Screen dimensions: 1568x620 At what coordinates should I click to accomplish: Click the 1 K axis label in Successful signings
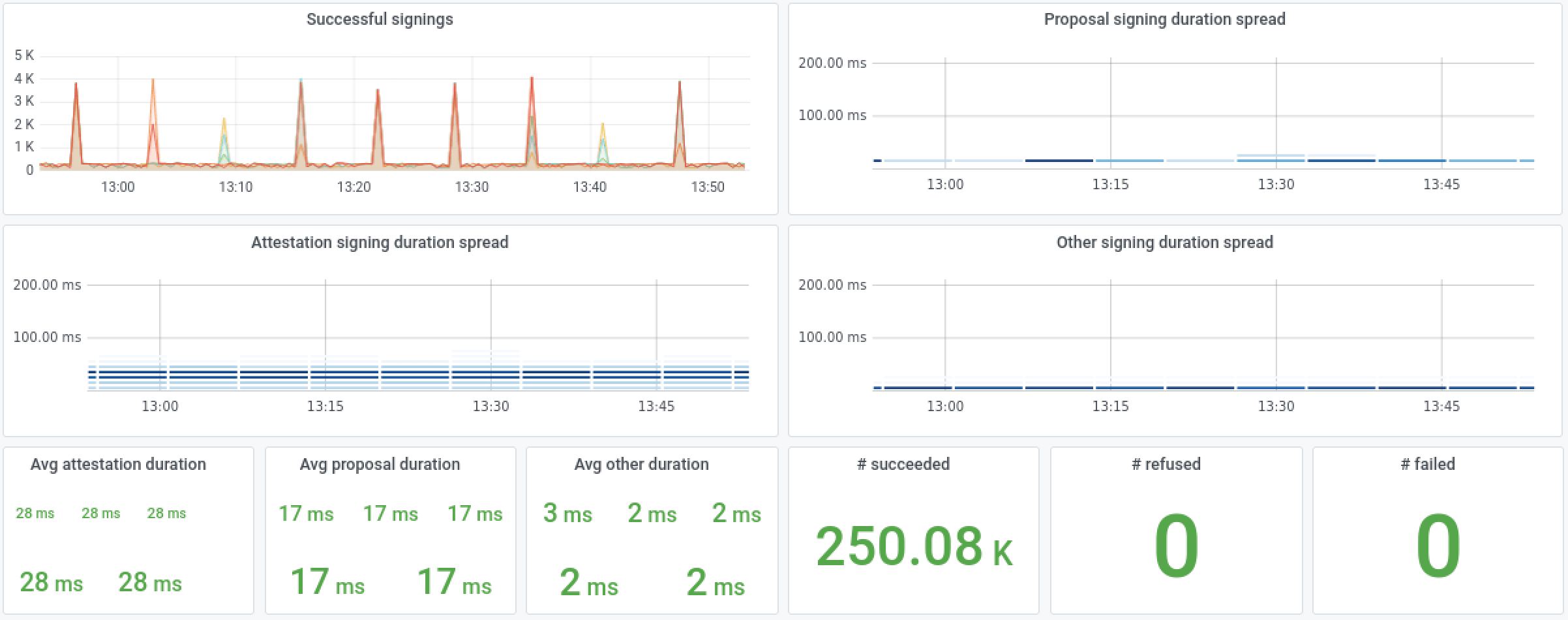pos(24,147)
